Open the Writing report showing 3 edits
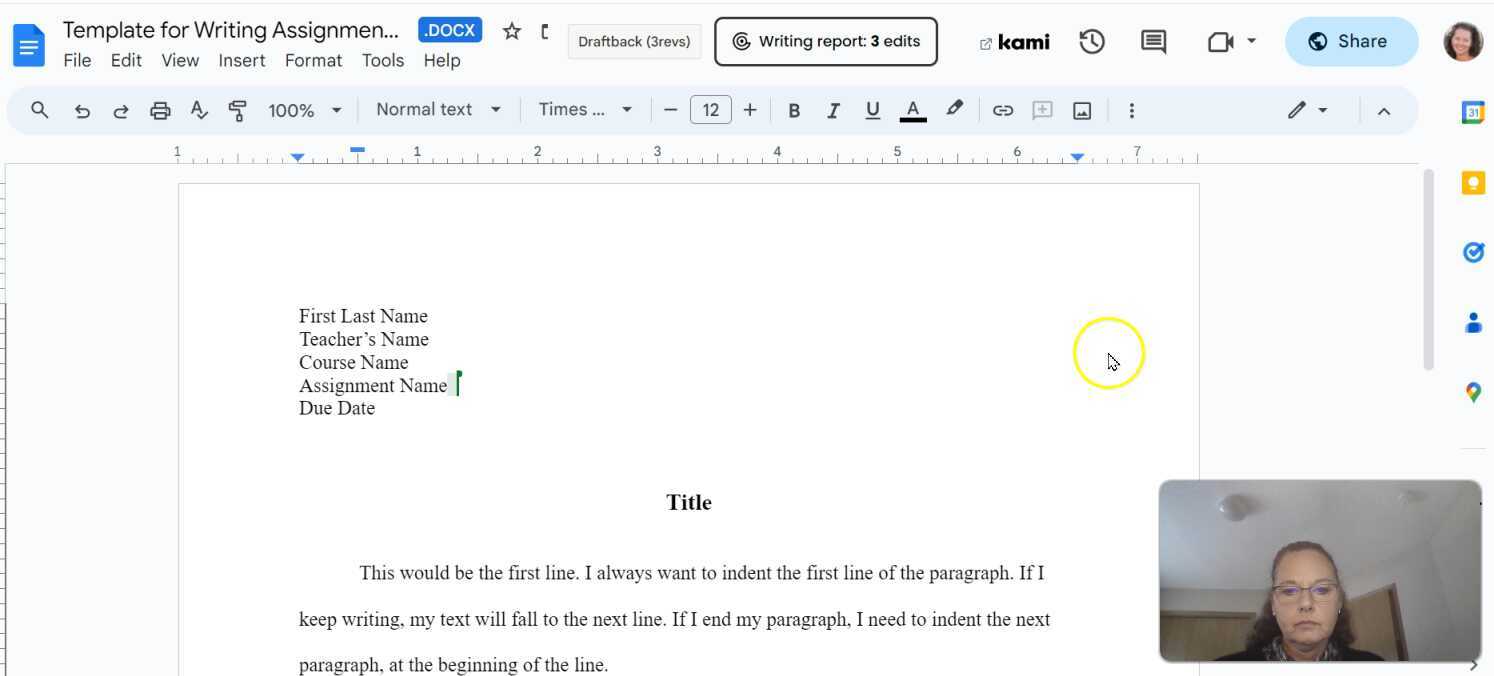The height and width of the screenshot is (676, 1494). (825, 41)
